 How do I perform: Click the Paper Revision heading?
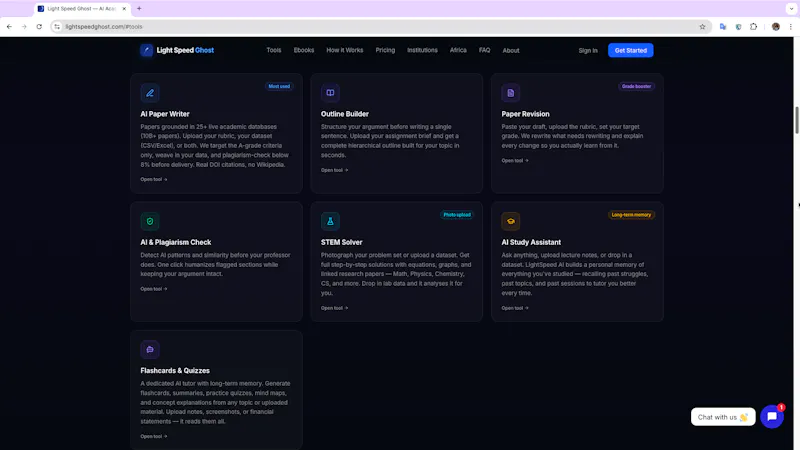coord(525,114)
